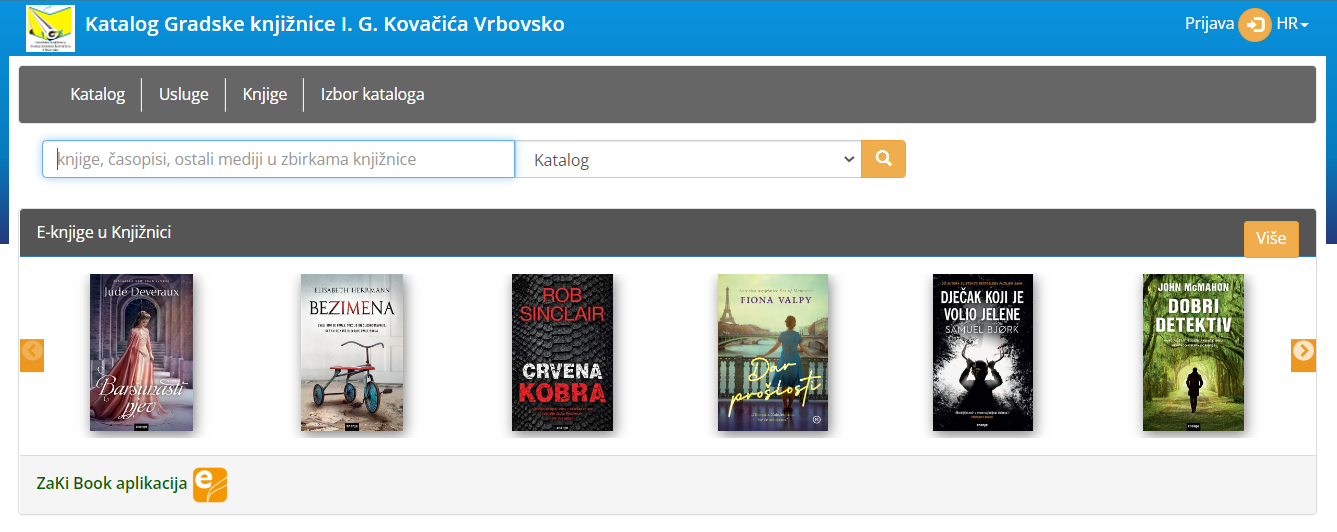Click the Prijava login icon
This screenshot has width=1337, height=532.
[x=1254, y=24]
